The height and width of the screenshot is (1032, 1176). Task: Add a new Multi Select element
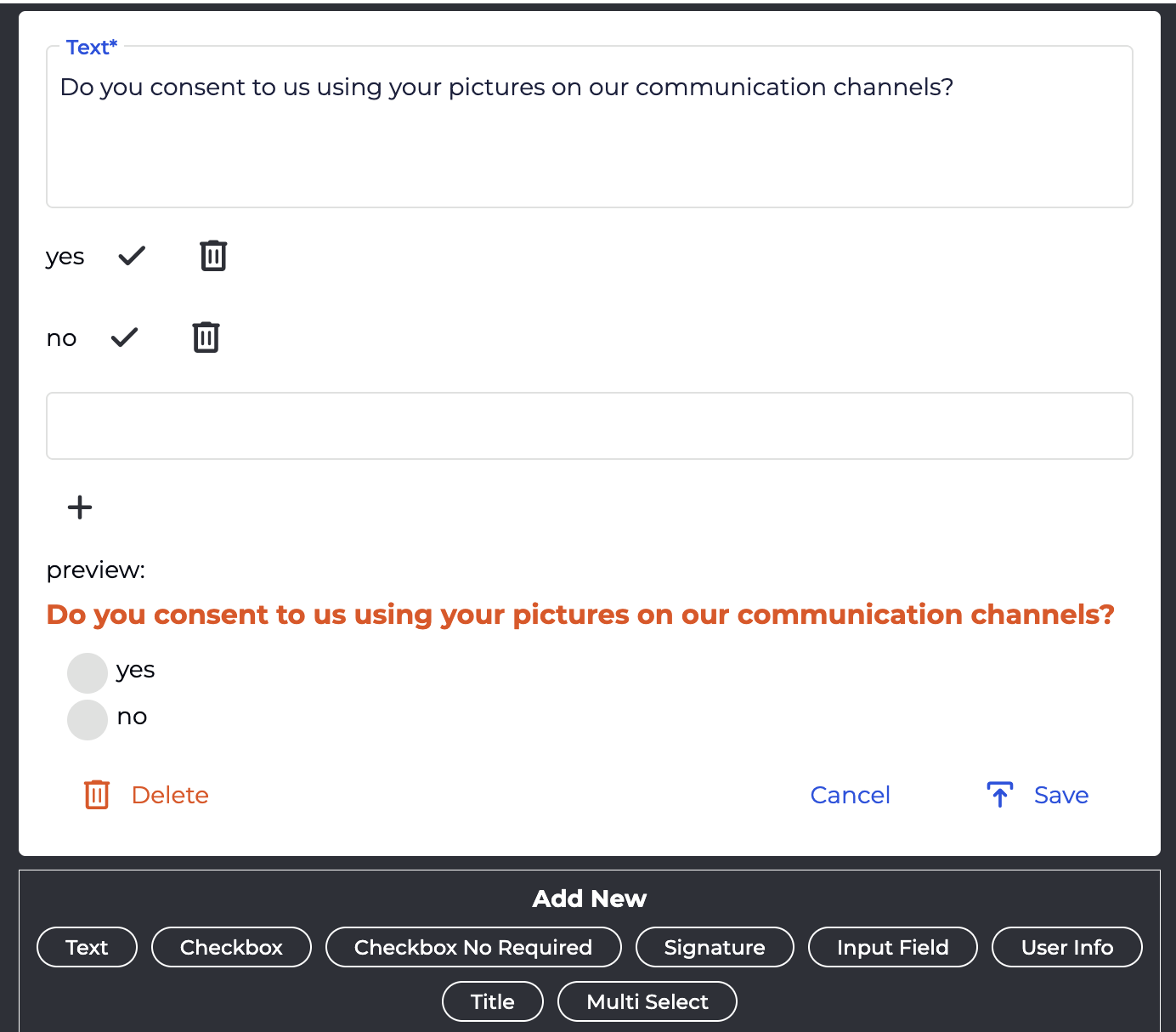pyautogui.click(x=647, y=1001)
